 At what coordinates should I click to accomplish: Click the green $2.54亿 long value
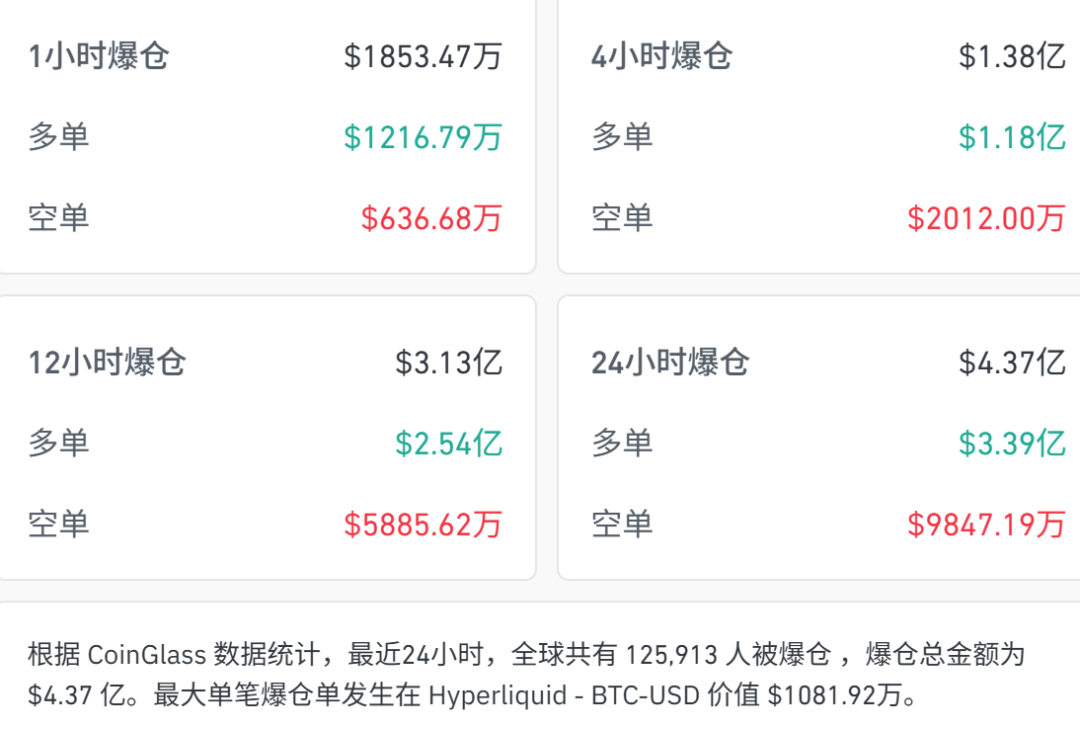pos(448,443)
